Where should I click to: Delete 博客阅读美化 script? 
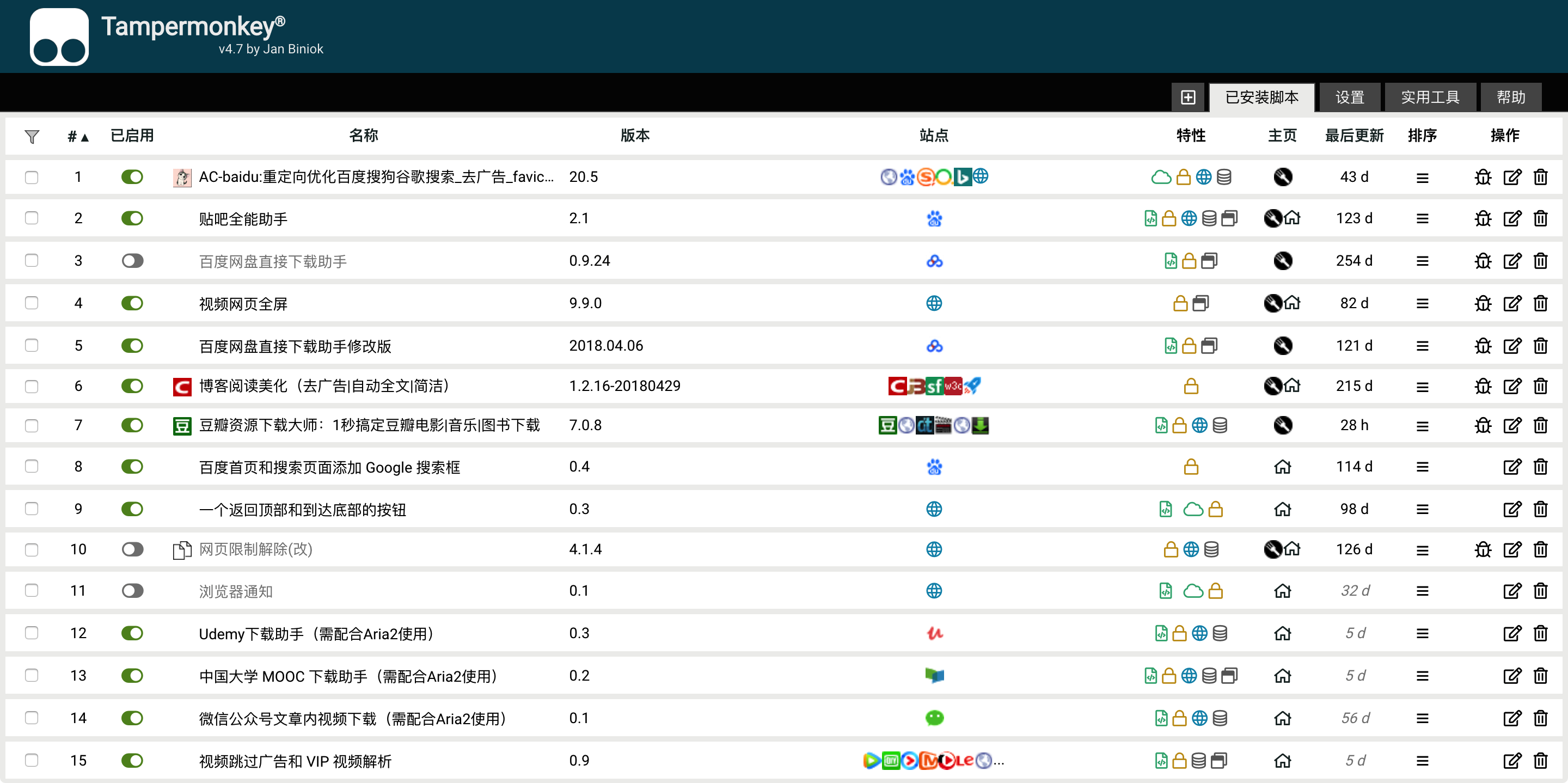(x=1541, y=386)
